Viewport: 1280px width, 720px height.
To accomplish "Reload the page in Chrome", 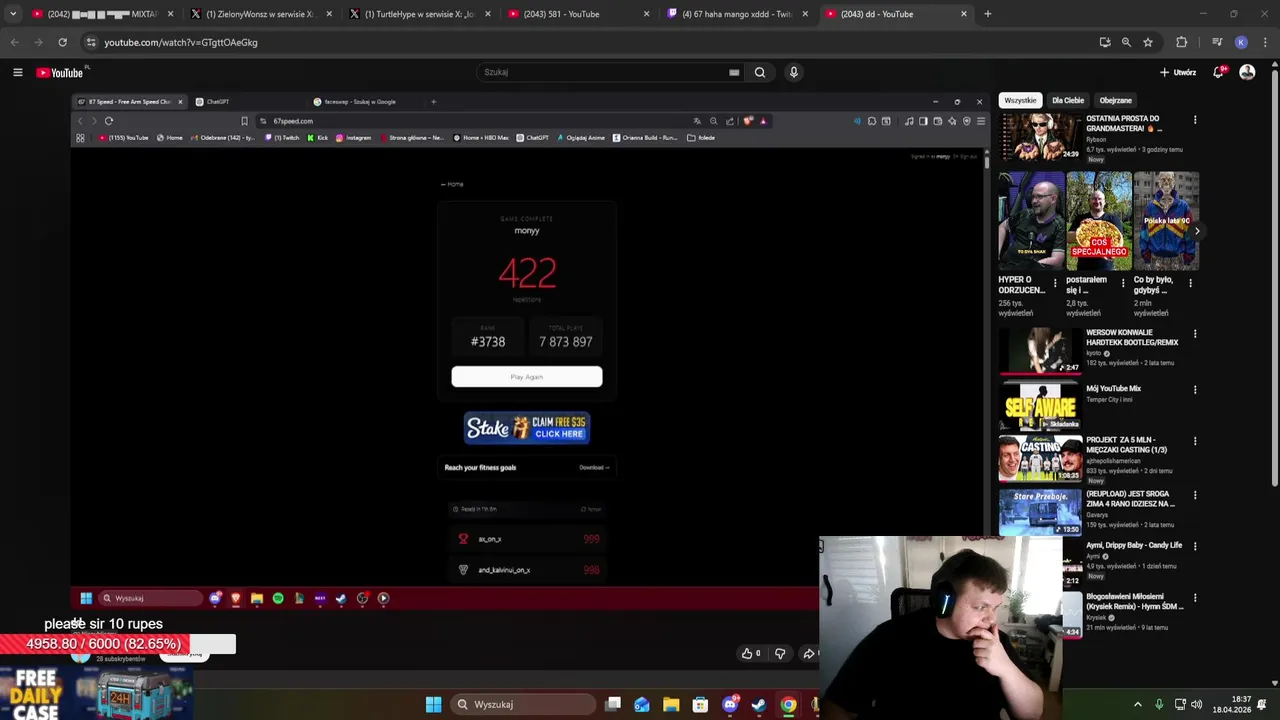I will (x=62, y=42).
